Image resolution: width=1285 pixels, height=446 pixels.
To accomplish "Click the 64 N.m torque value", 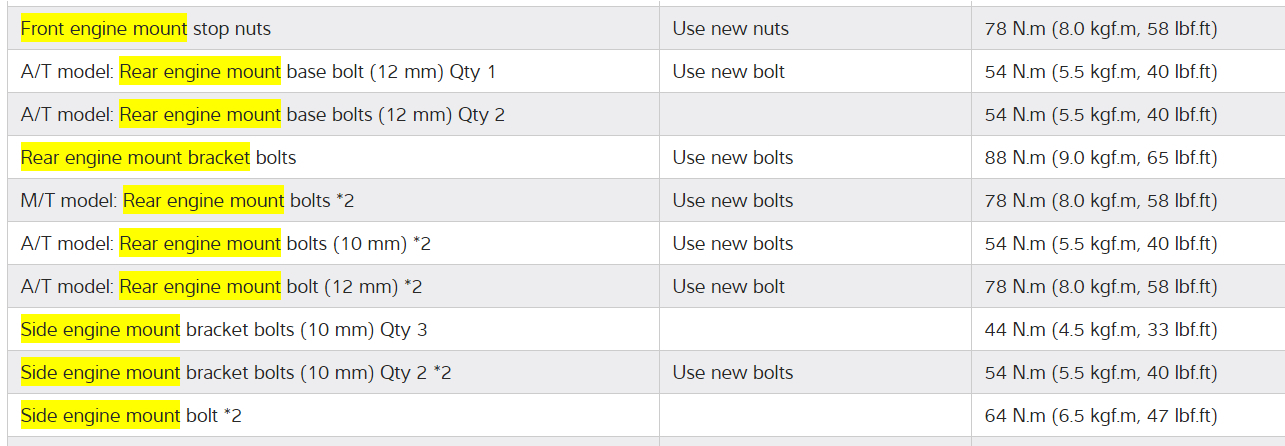I will click(1100, 416).
